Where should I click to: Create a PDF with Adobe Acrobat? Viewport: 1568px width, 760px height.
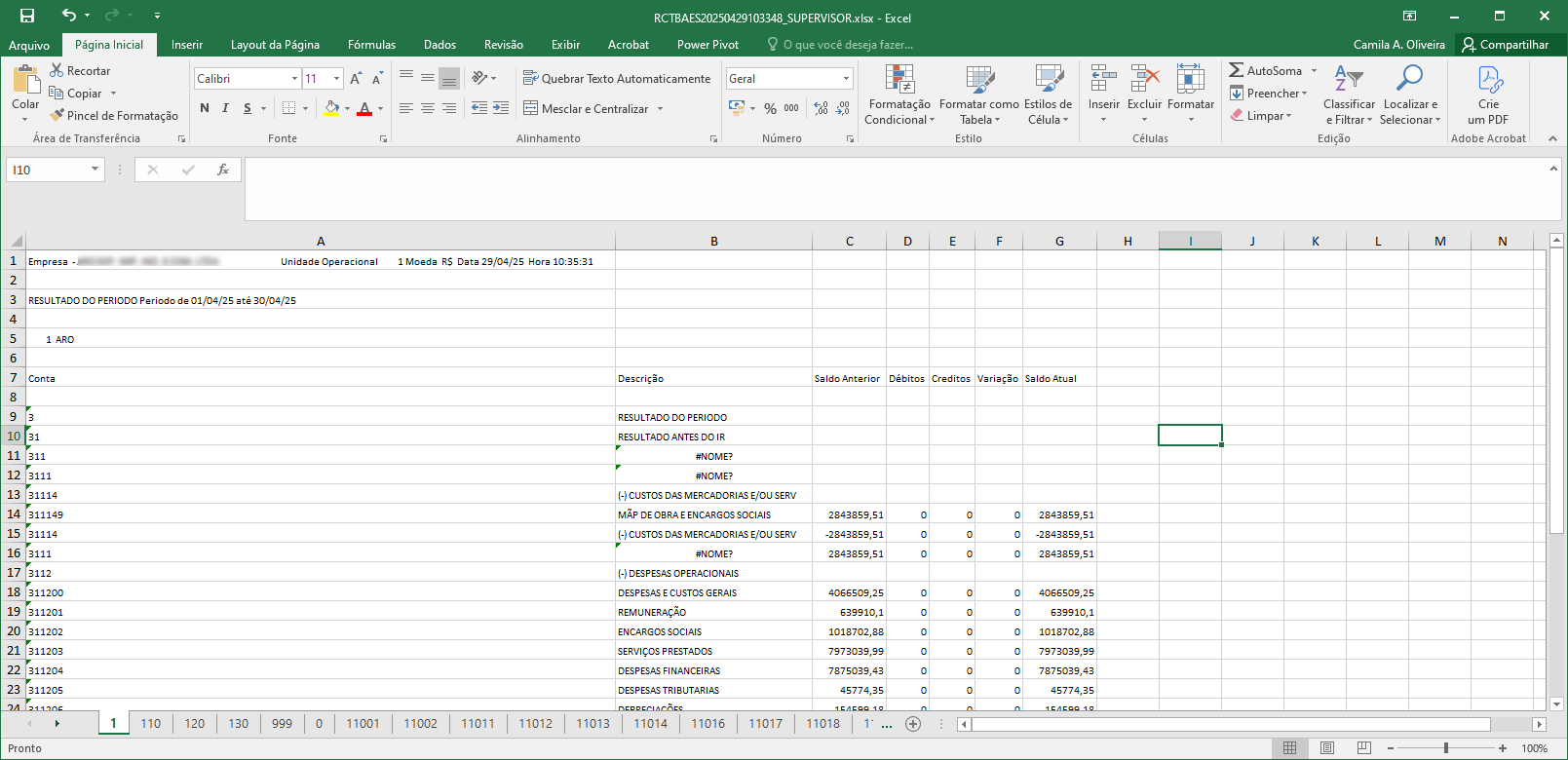tap(1488, 95)
